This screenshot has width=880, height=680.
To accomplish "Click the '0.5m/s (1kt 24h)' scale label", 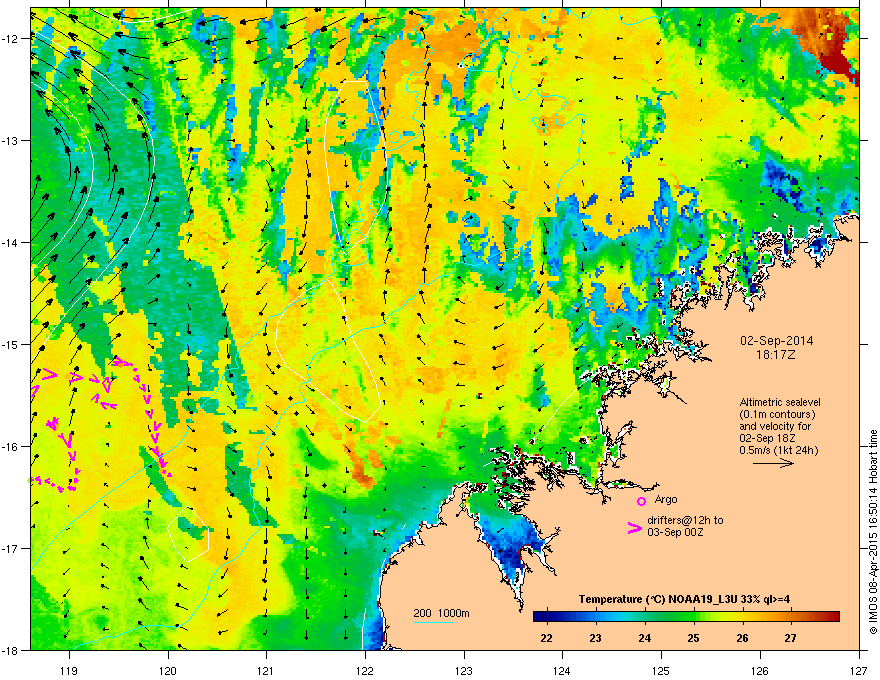I will pos(778,451).
